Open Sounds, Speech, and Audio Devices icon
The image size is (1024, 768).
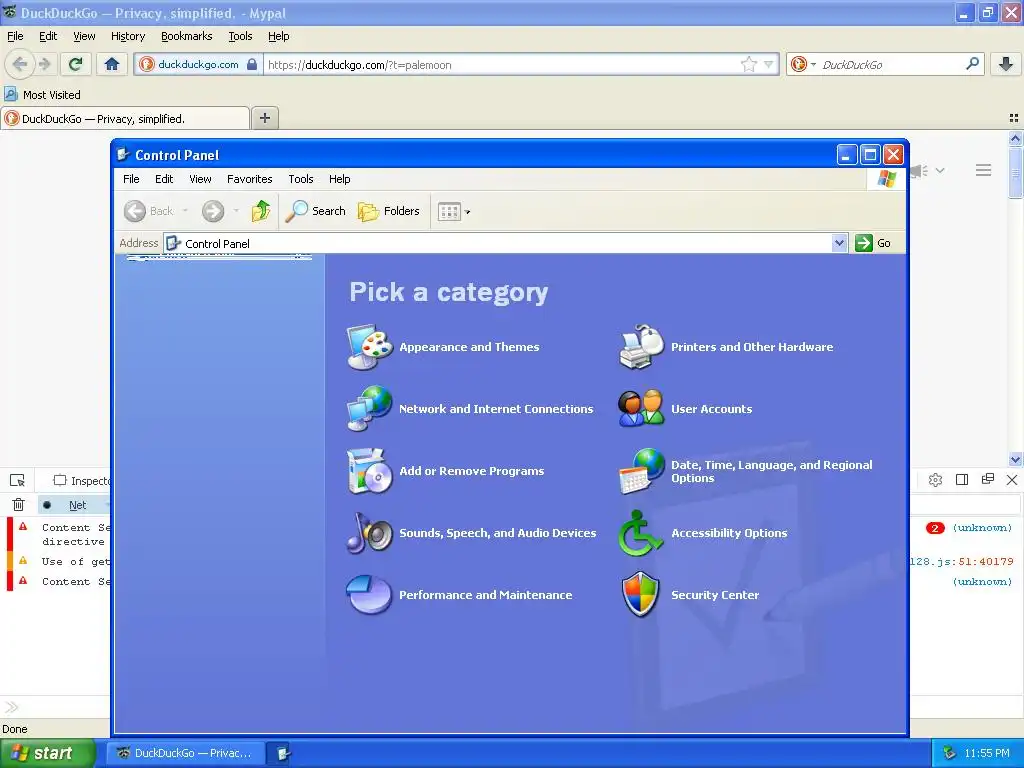tap(369, 533)
